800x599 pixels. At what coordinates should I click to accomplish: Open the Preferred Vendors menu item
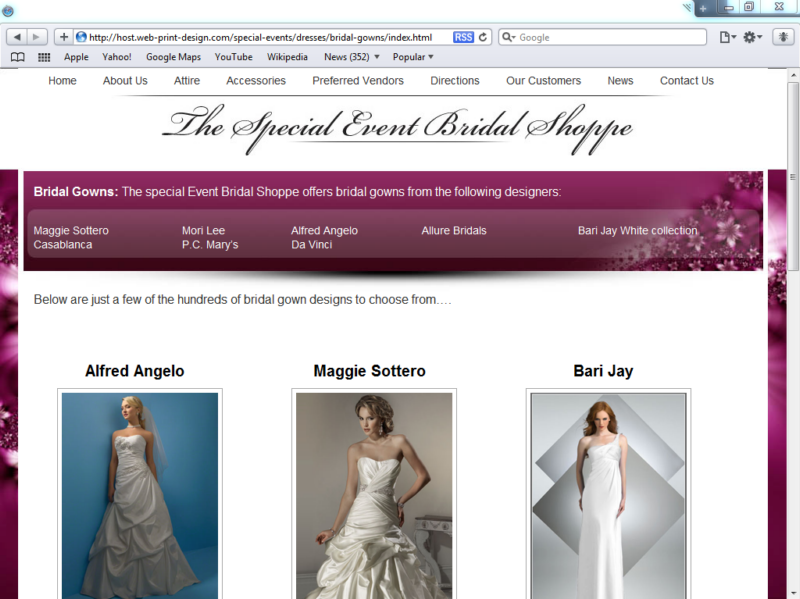click(x=358, y=81)
